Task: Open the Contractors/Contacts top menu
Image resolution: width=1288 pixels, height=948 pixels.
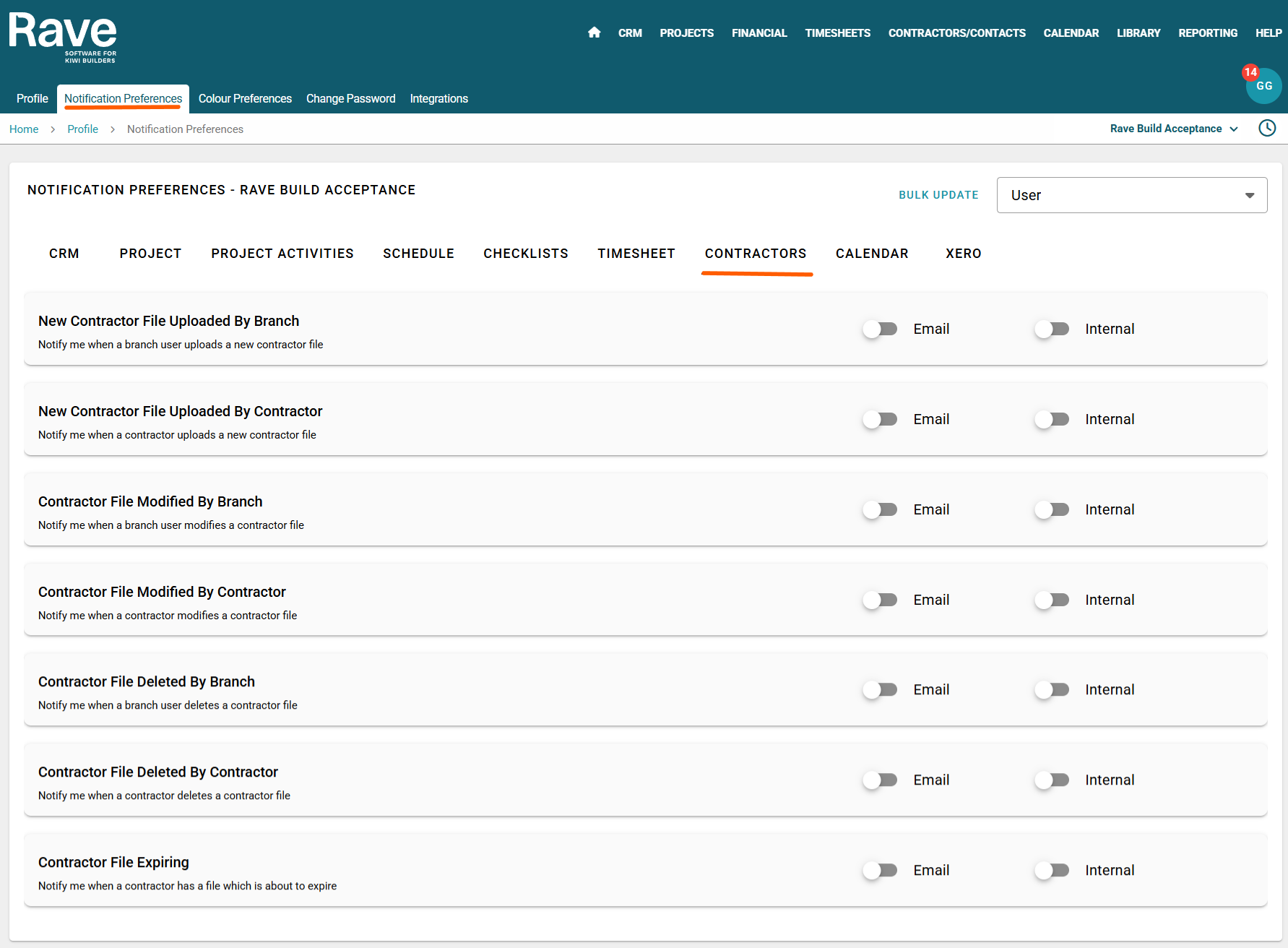Action: click(956, 33)
